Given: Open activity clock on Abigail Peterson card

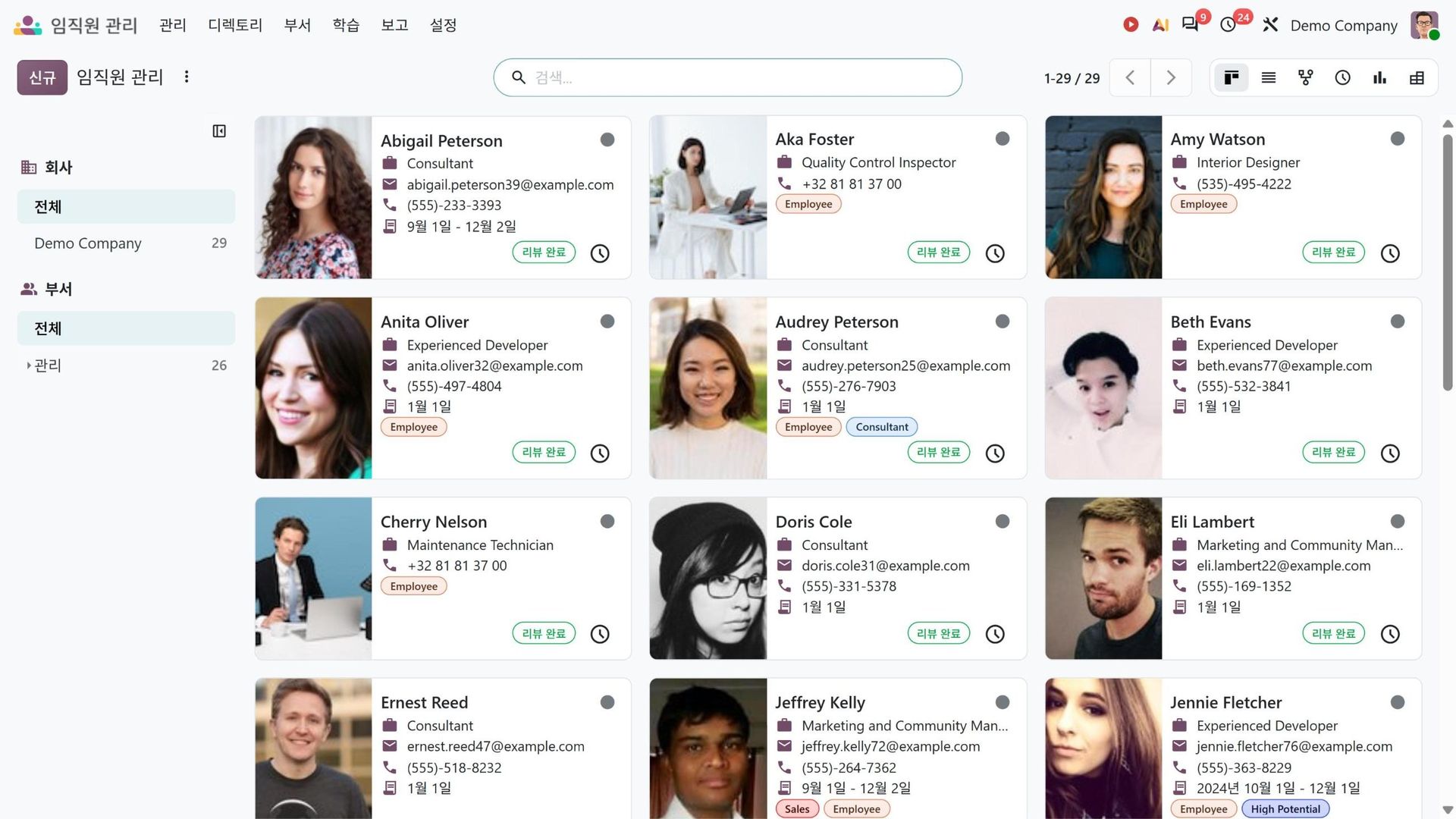Looking at the screenshot, I should pyautogui.click(x=600, y=253).
